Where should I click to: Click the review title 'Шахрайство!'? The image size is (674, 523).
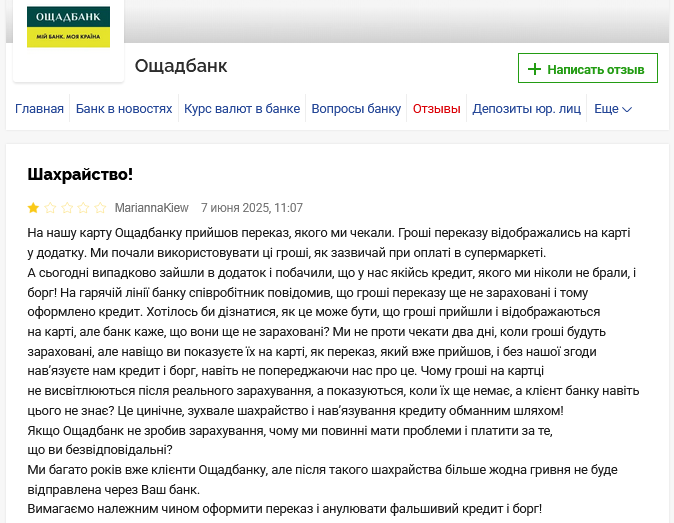pos(80,174)
